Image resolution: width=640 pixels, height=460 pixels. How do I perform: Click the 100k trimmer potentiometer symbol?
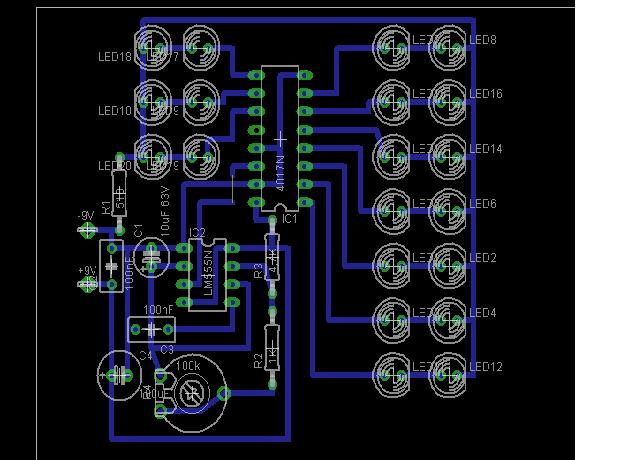click(x=193, y=393)
